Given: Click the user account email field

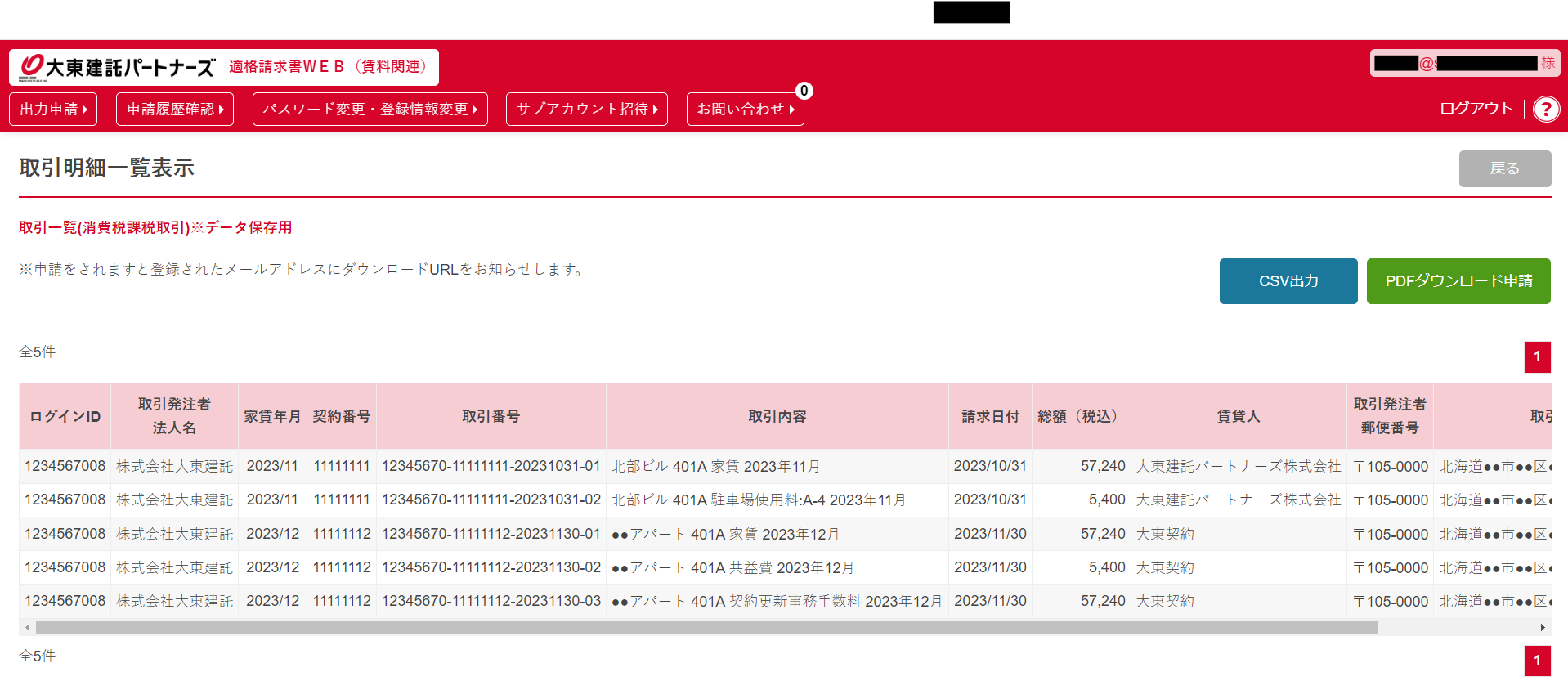Looking at the screenshot, I should [x=1465, y=63].
